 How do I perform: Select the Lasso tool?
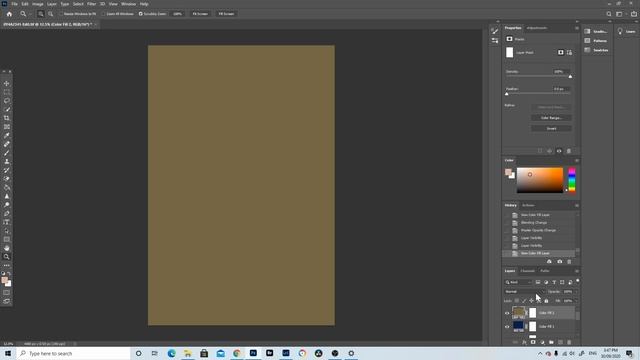pyautogui.click(x=7, y=101)
